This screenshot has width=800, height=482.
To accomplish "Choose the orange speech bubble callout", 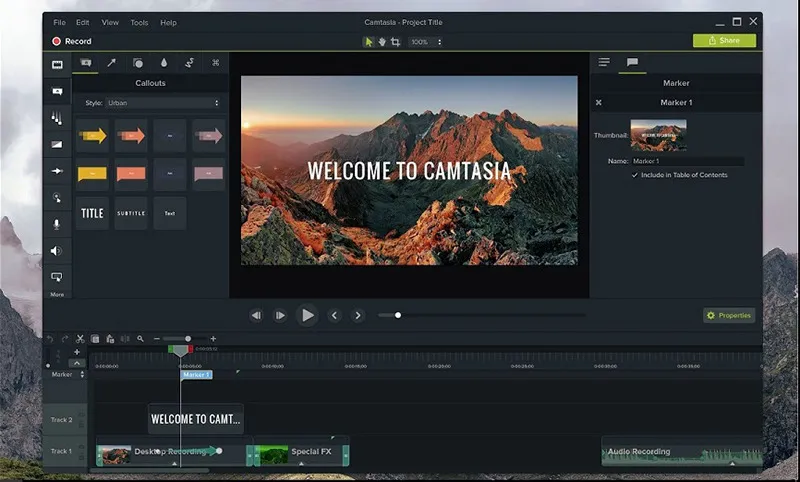I will tap(131, 174).
